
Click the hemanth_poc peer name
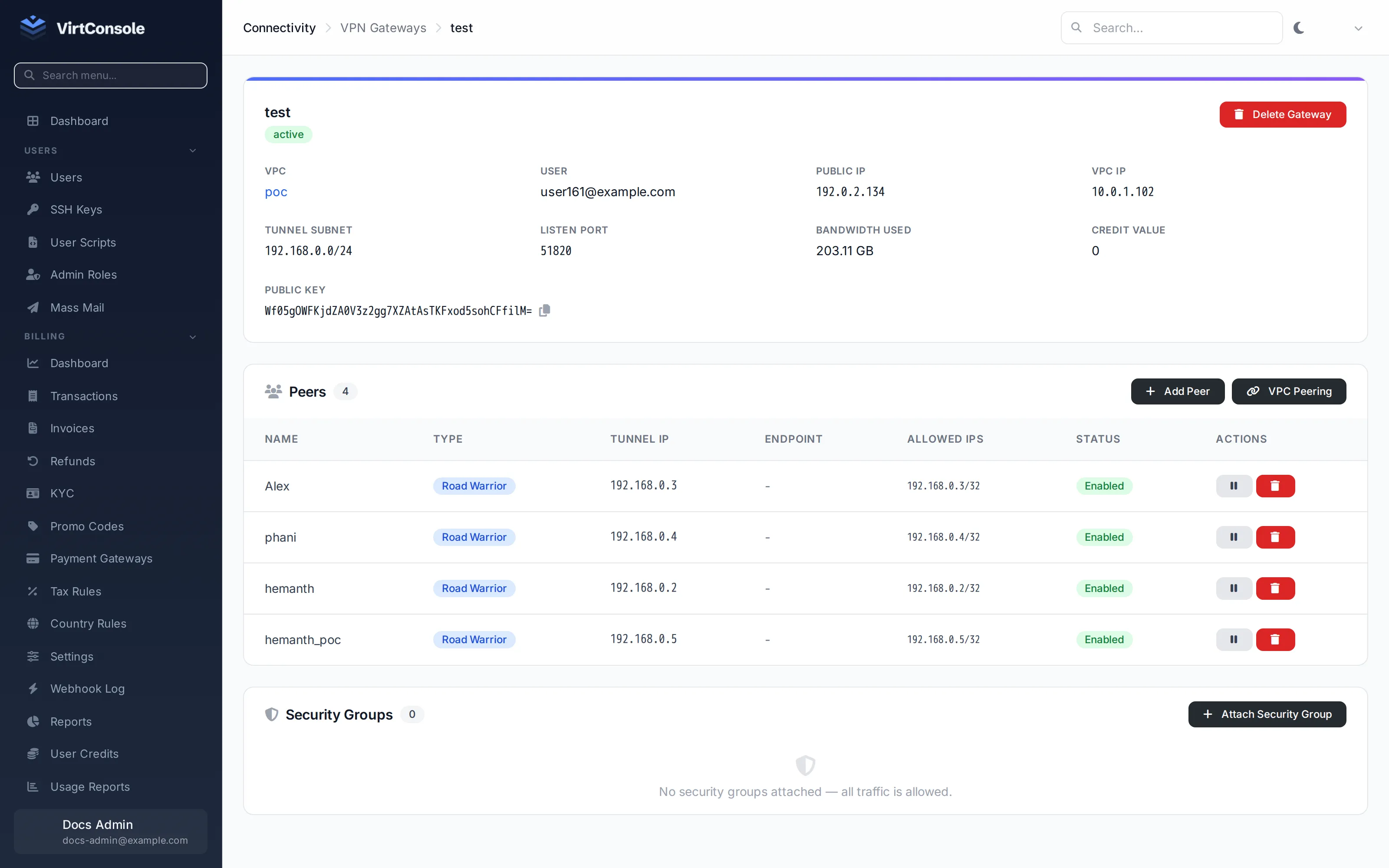(303, 640)
